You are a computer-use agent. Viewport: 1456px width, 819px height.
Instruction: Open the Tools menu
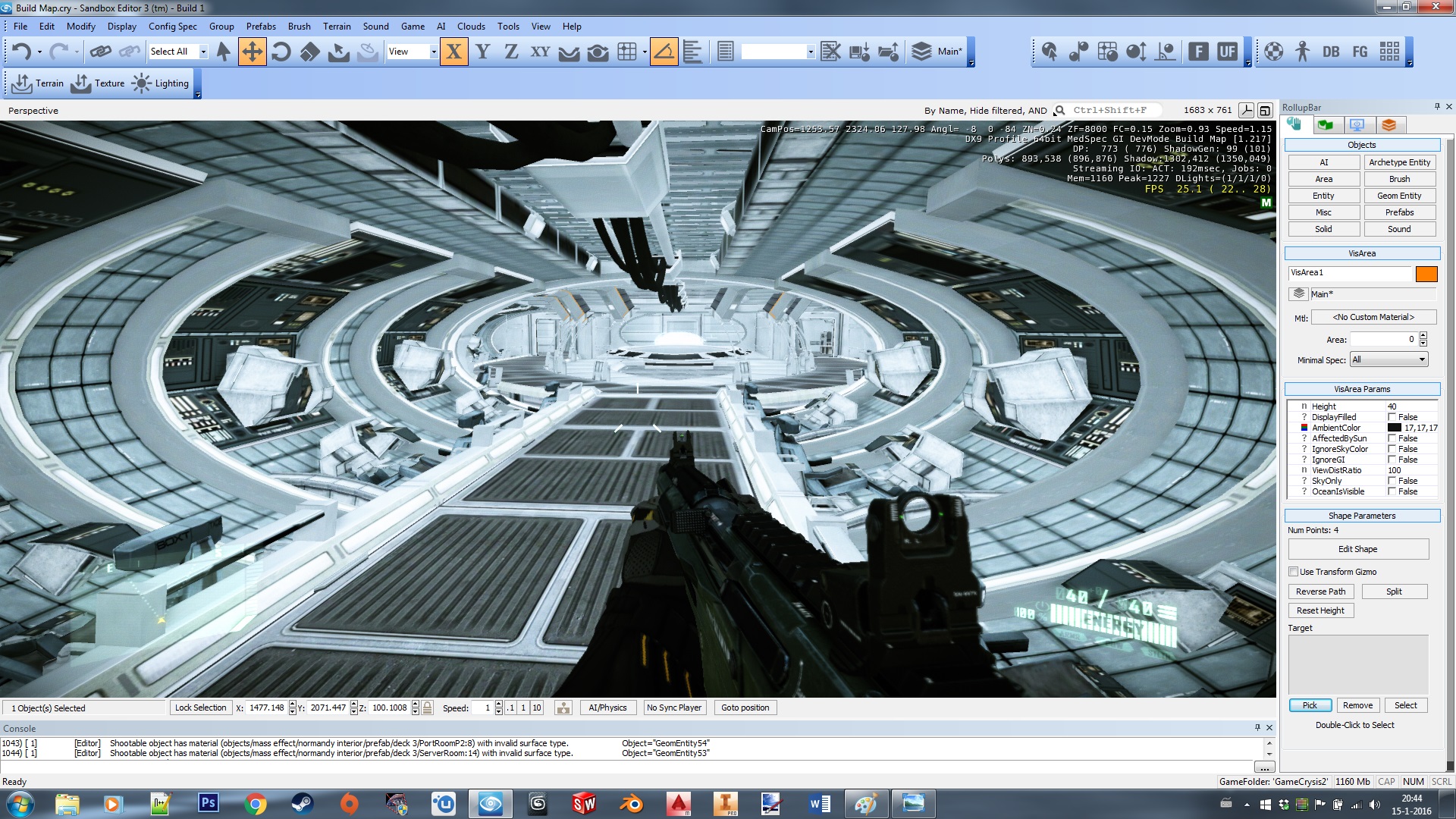[508, 26]
